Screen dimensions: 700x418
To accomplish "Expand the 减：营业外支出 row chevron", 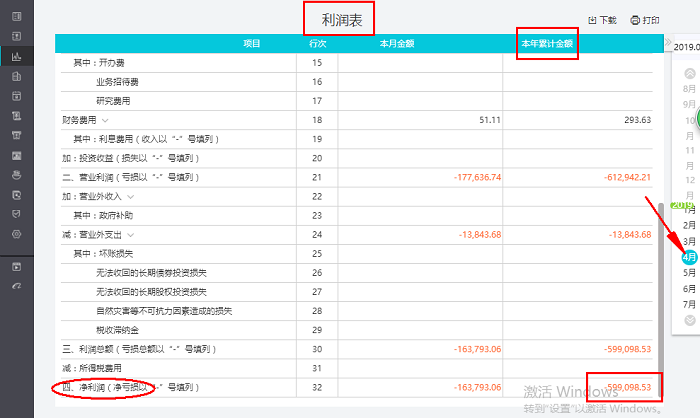I will click(x=130, y=234).
